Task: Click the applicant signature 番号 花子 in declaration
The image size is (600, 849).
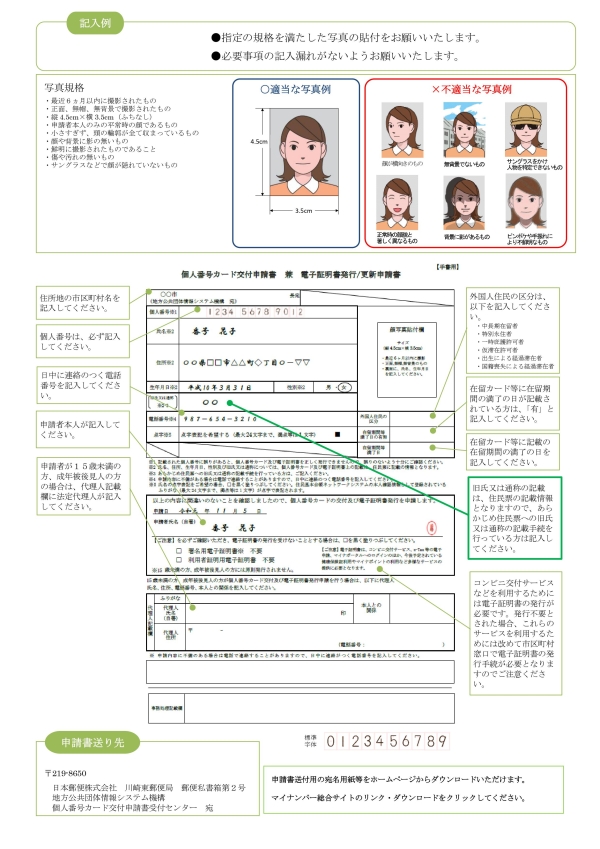Action: (233, 527)
